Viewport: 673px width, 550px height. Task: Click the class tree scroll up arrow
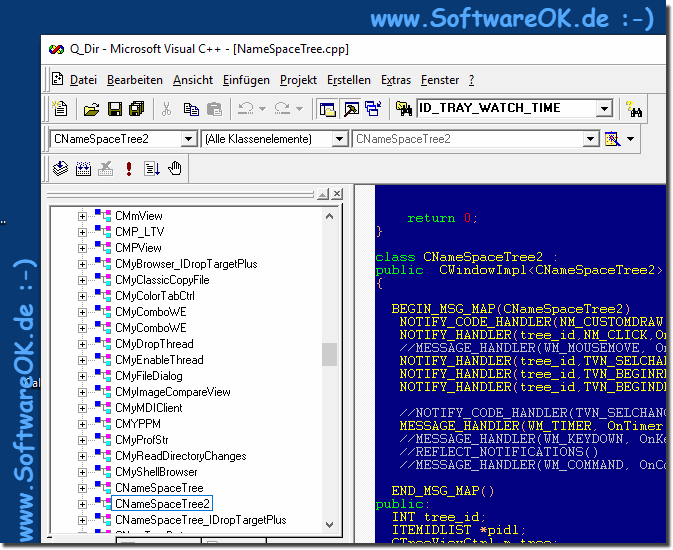click(329, 216)
